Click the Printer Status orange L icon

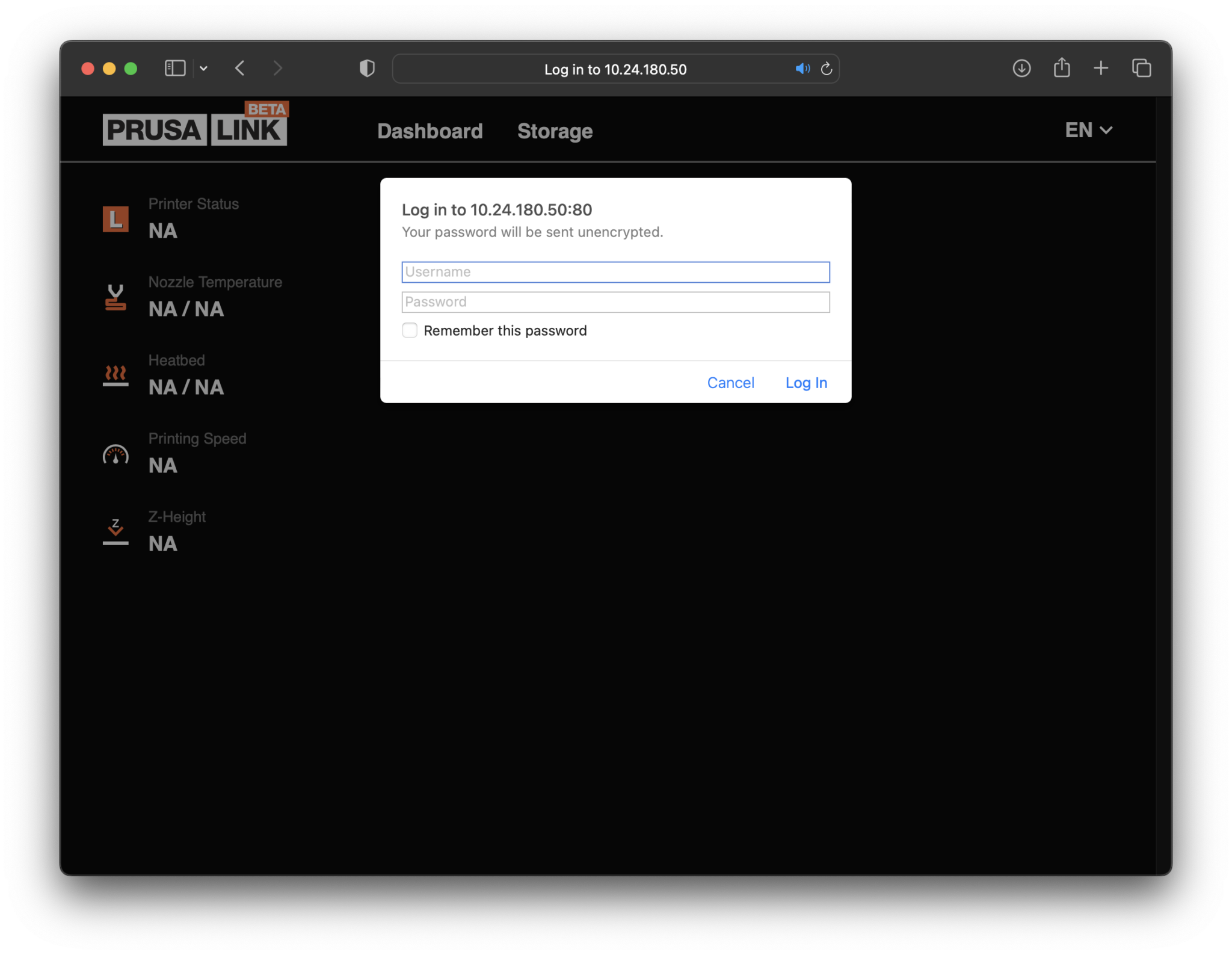(115, 218)
